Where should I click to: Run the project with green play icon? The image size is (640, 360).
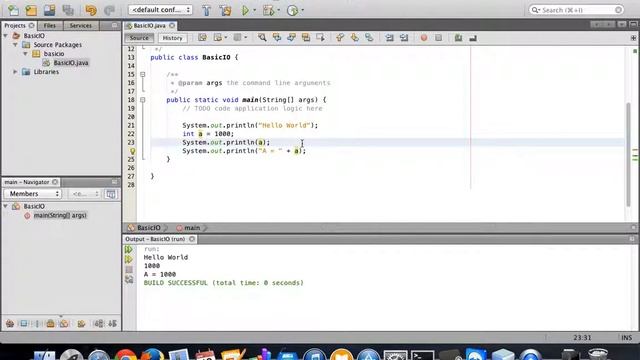[245, 10]
